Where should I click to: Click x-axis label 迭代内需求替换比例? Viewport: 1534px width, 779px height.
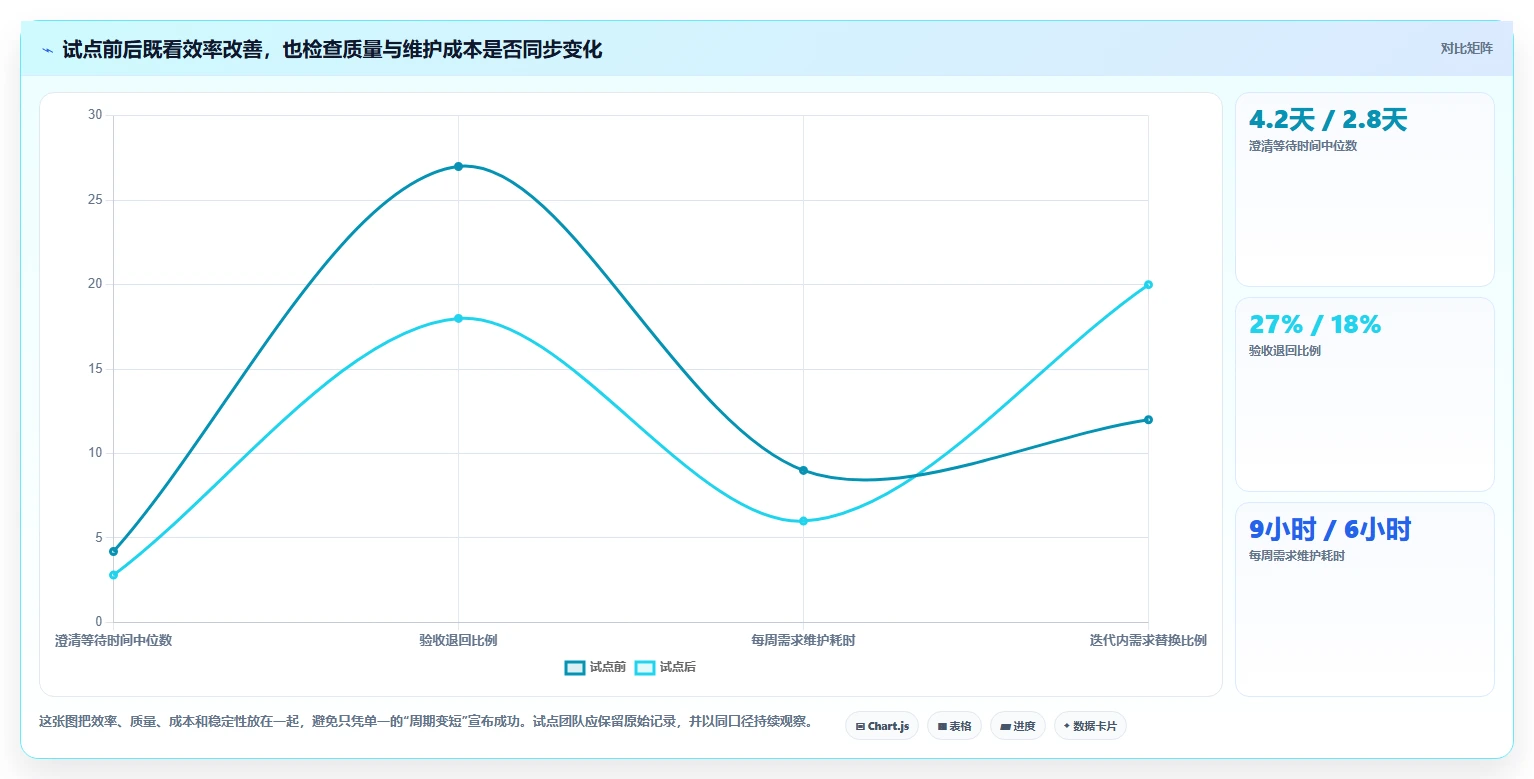(x=1148, y=640)
